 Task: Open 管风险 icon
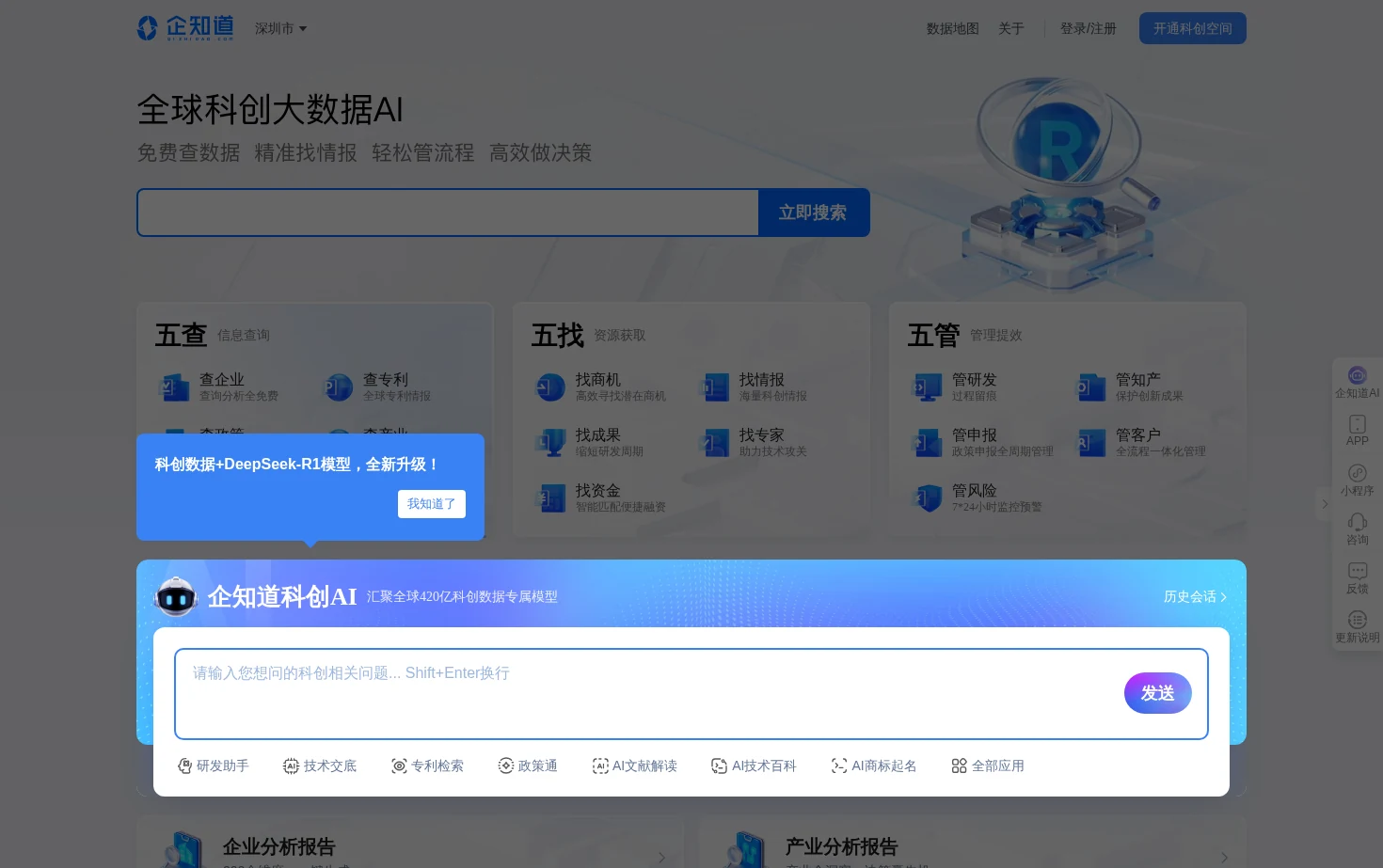pos(927,497)
